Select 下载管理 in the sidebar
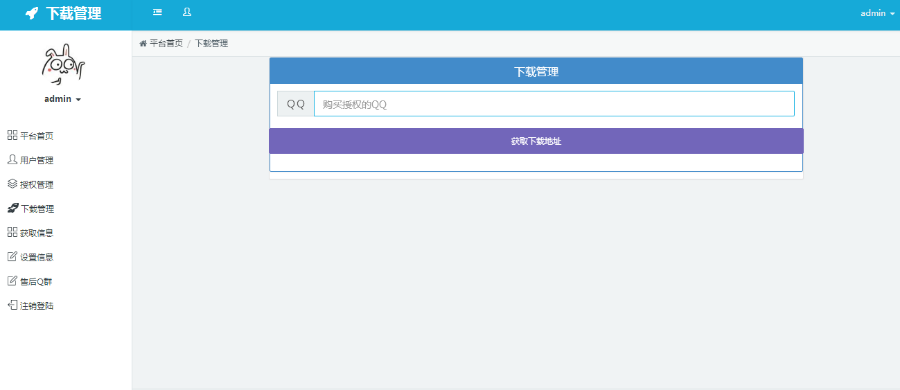Image resolution: width=900 pixels, height=390 pixels. (x=37, y=209)
